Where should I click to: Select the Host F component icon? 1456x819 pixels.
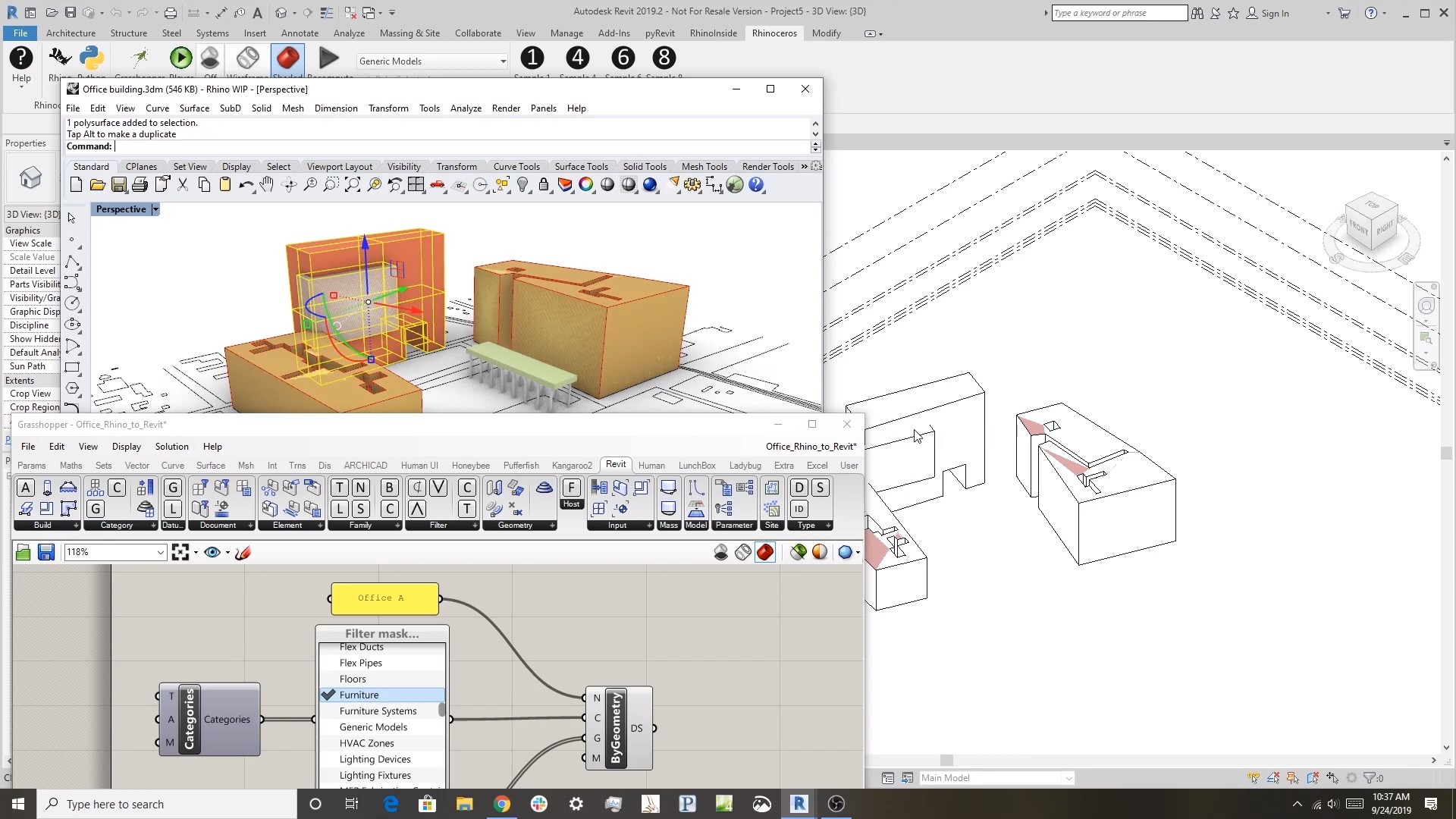click(x=571, y=488)
